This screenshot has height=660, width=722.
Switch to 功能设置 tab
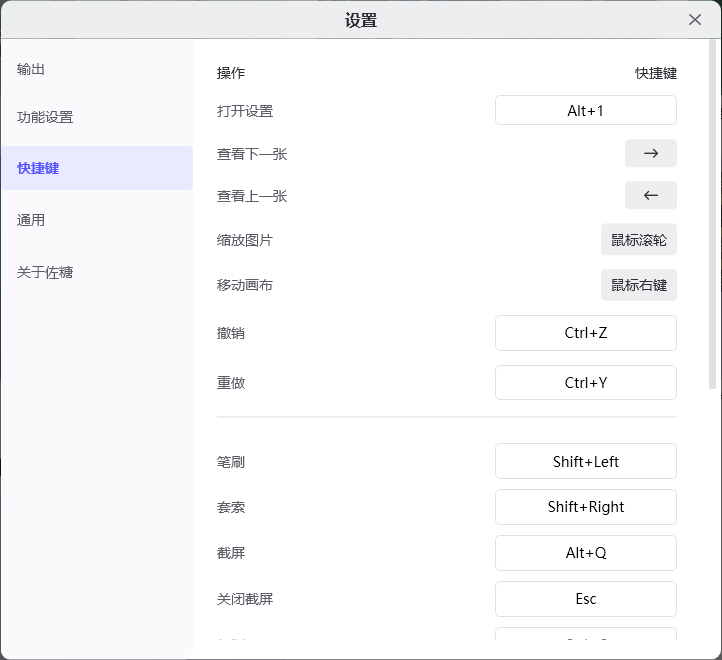45,117
